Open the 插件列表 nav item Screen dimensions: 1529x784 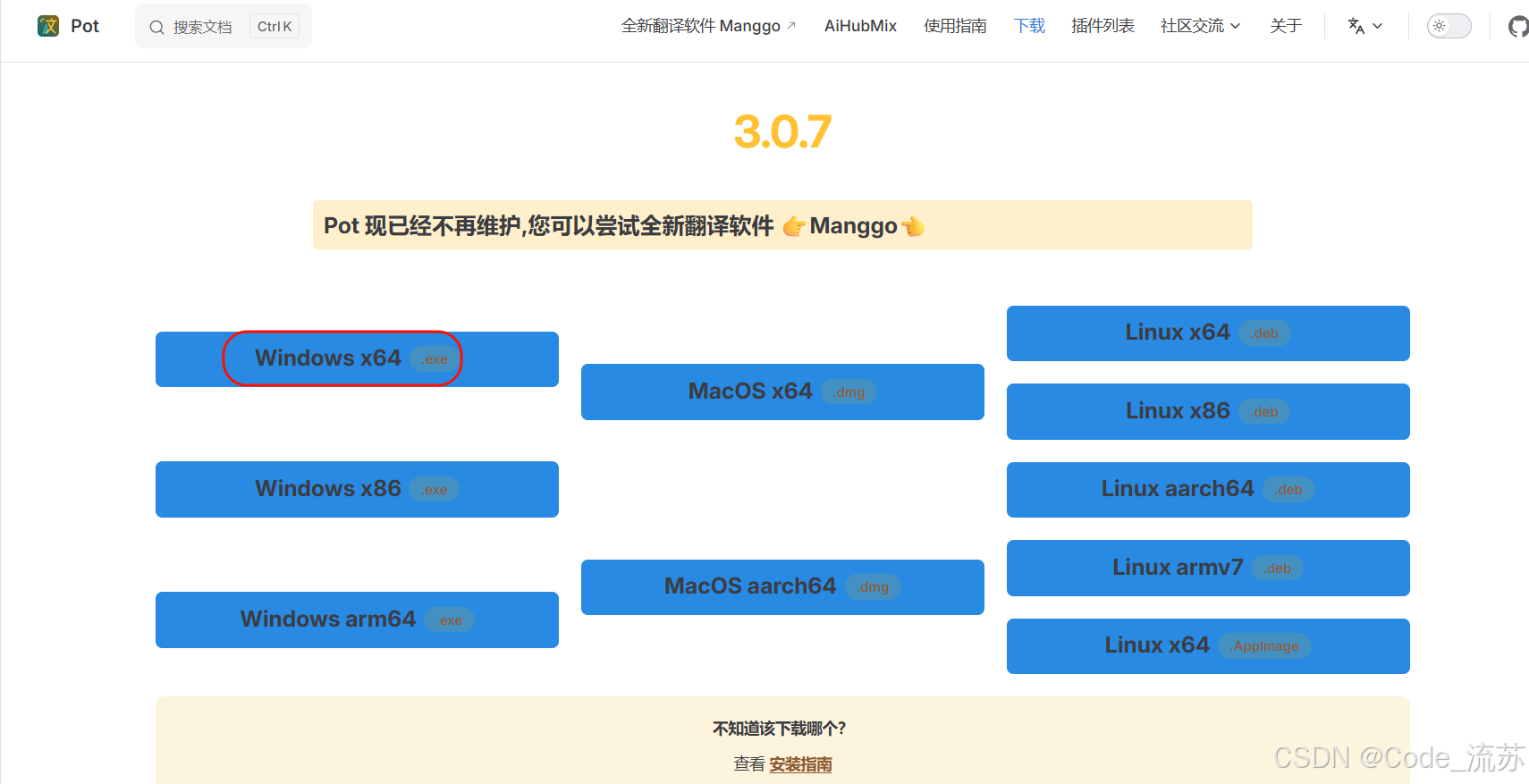(1102, 26)
